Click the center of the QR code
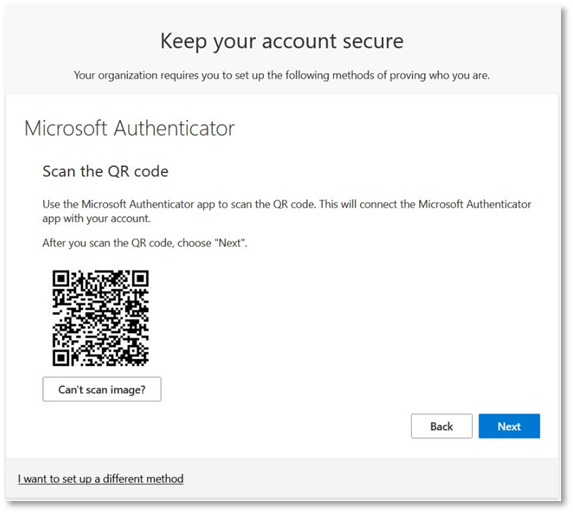The width and height of the screenshot is (573, 513). (x=100, y=318)
